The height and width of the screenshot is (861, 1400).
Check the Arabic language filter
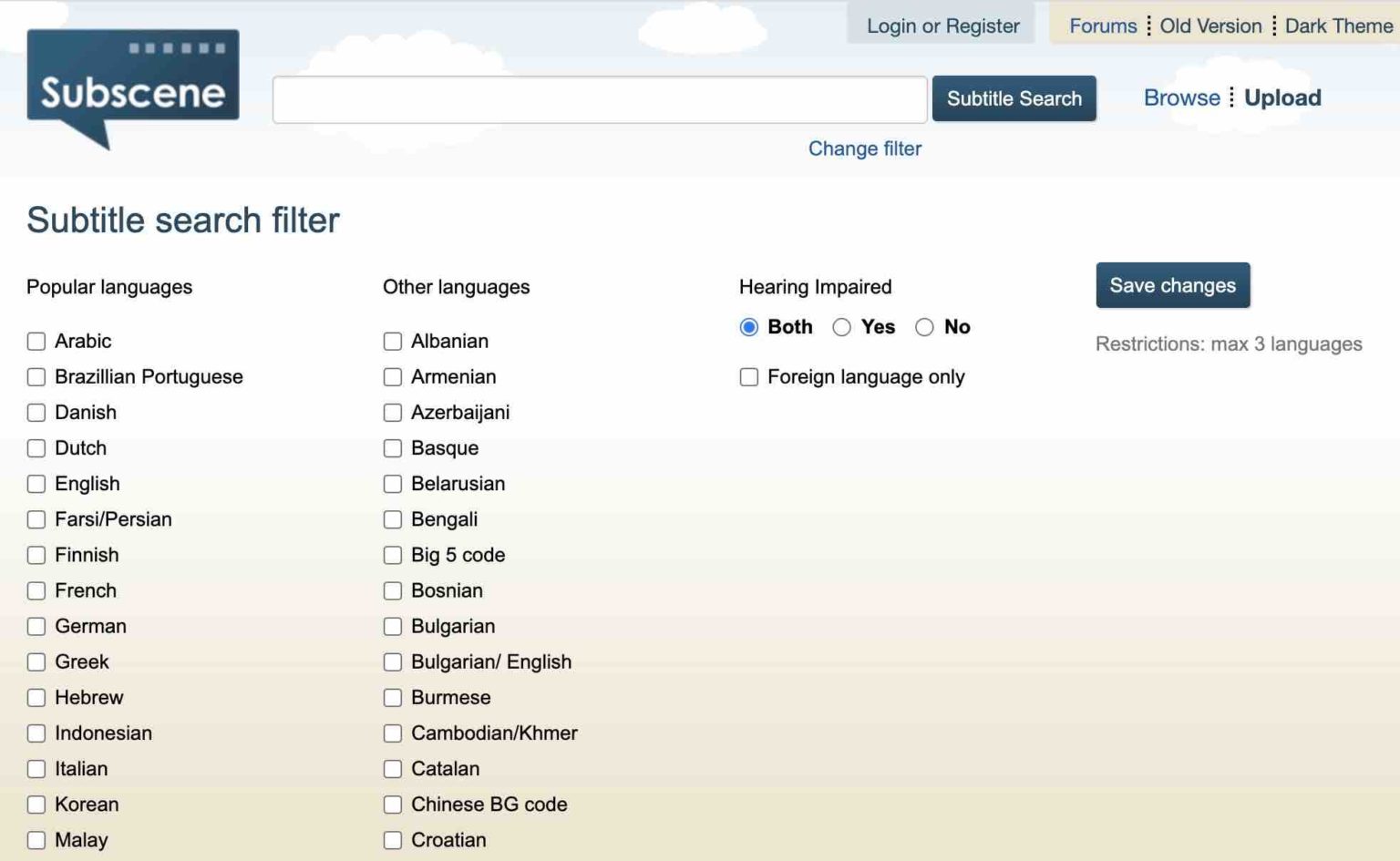click(x=36, y=341)
